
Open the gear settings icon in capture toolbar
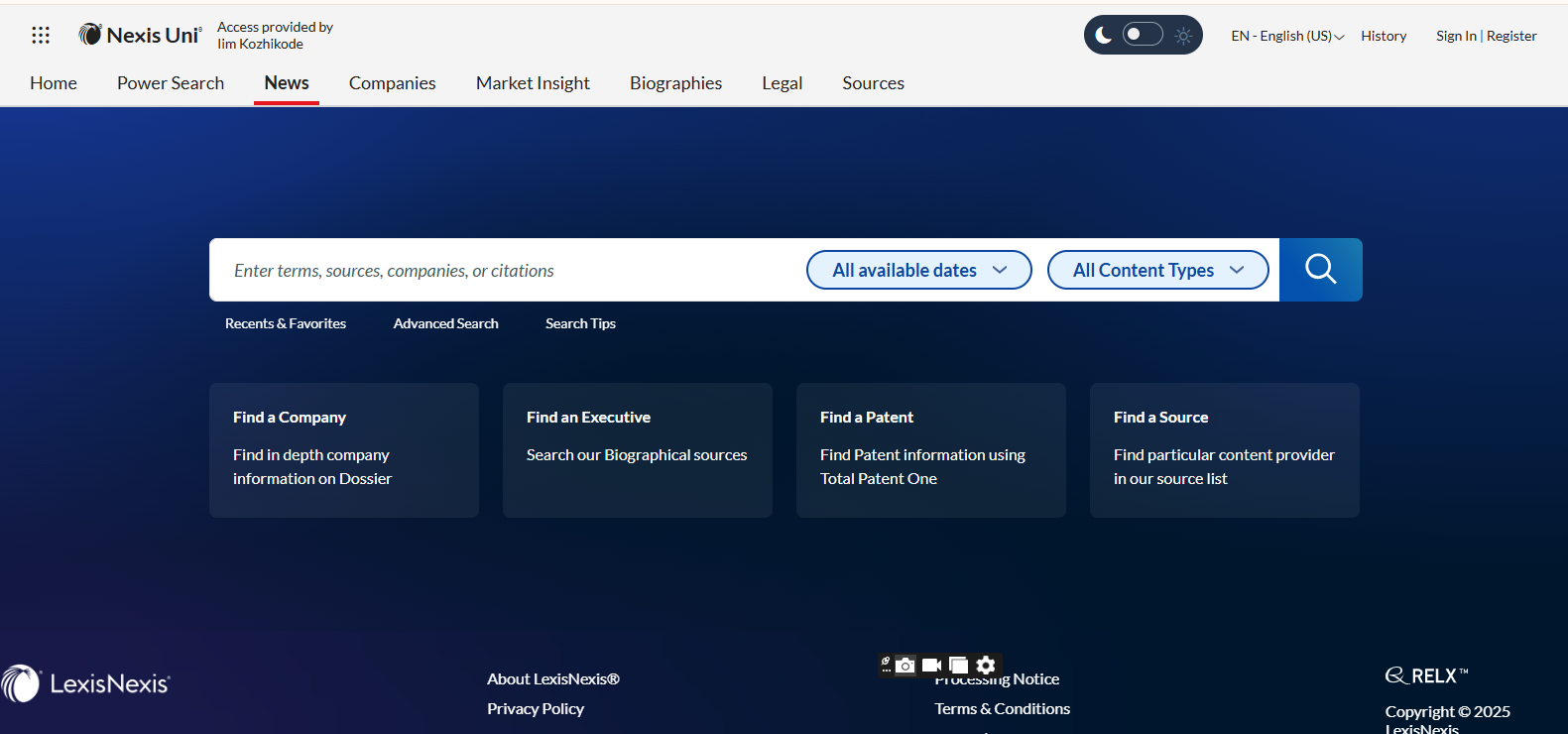tap(986, 666)
